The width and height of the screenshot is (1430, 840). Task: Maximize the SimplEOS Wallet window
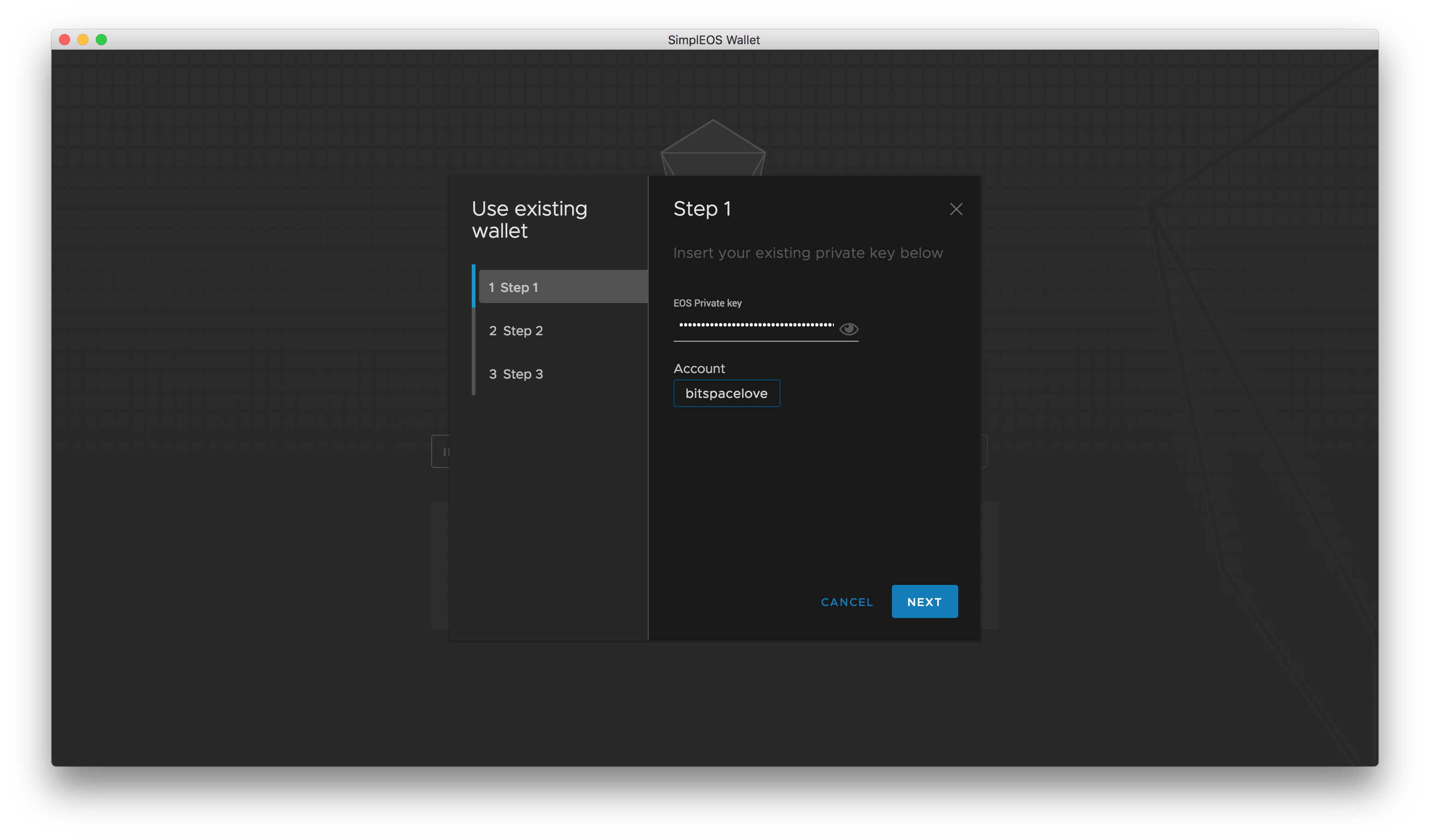[101, 40]
